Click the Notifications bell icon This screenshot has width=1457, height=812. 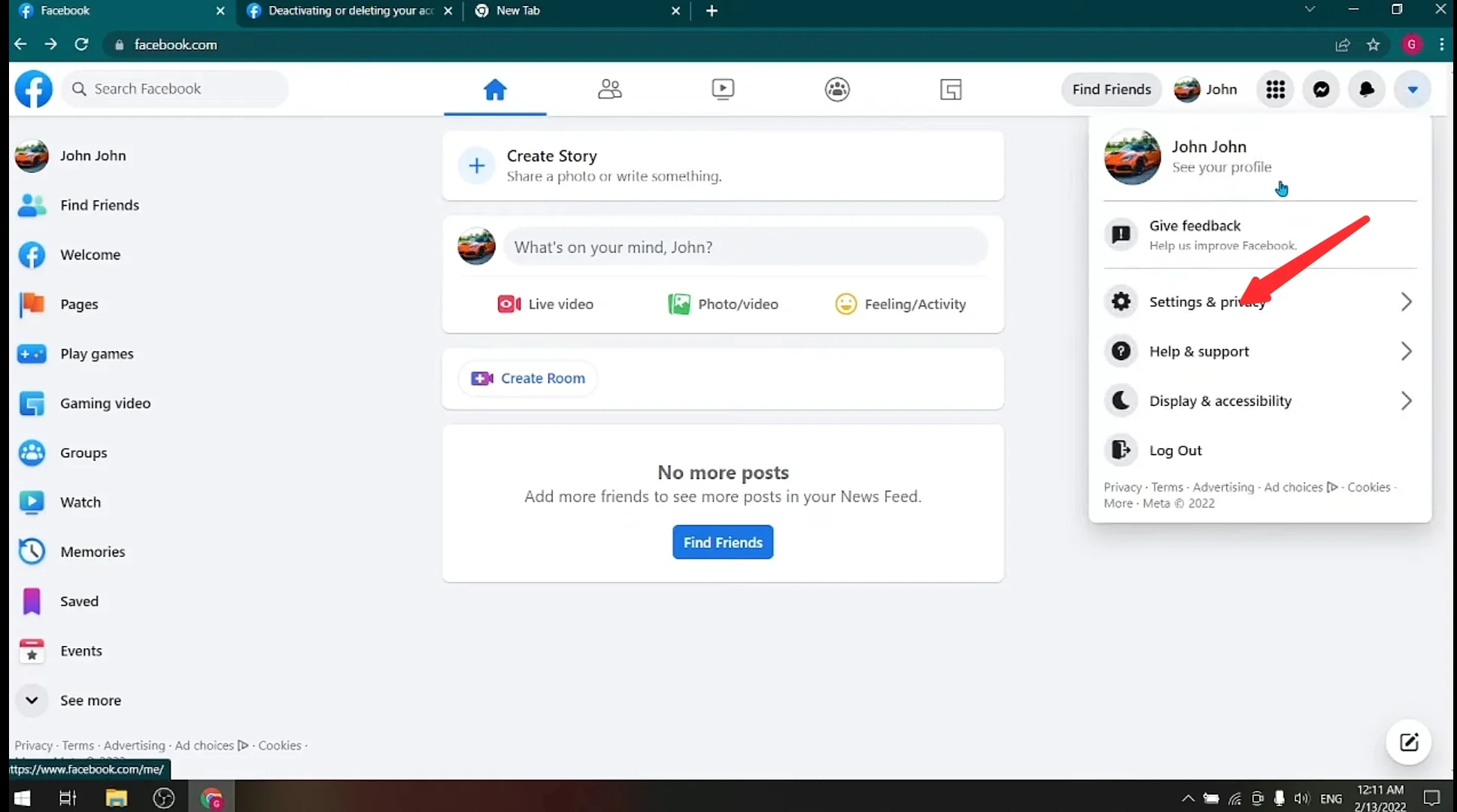[x=1367, y=89]
